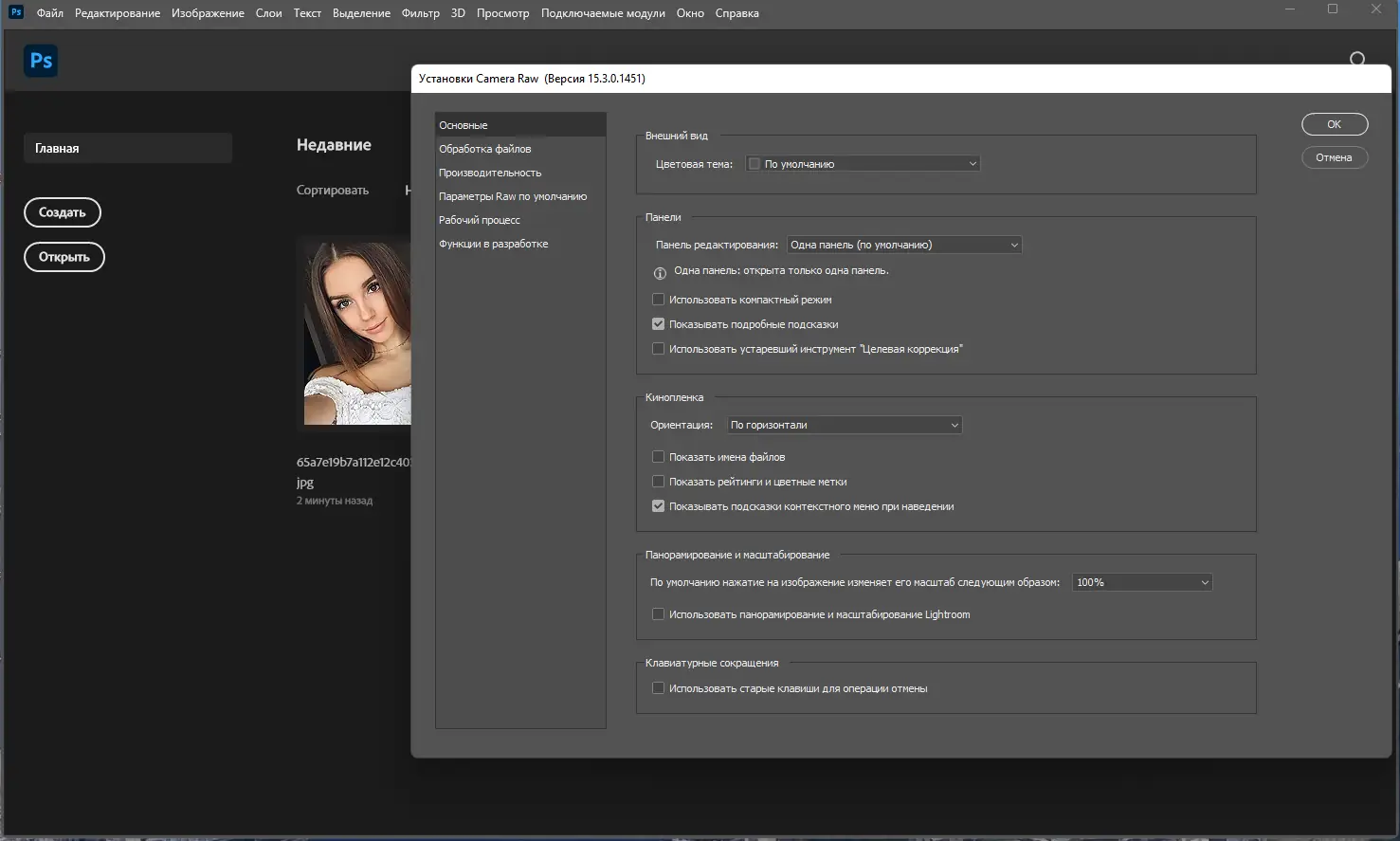Uncheck Показывать подробные подсказки checkbox

(x=658, y=324)
